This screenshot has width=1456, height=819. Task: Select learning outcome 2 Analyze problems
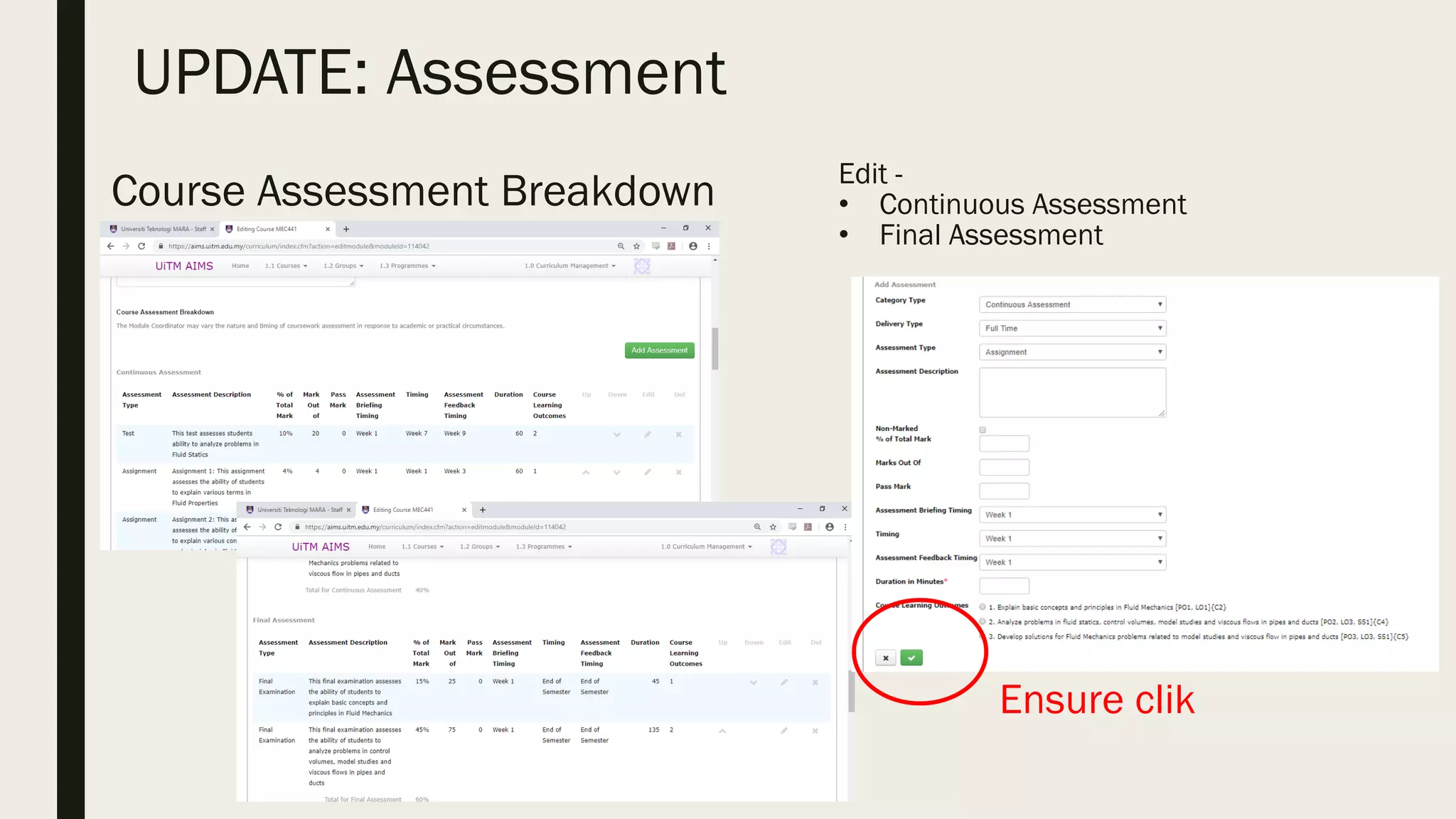(x=983, y=621)
